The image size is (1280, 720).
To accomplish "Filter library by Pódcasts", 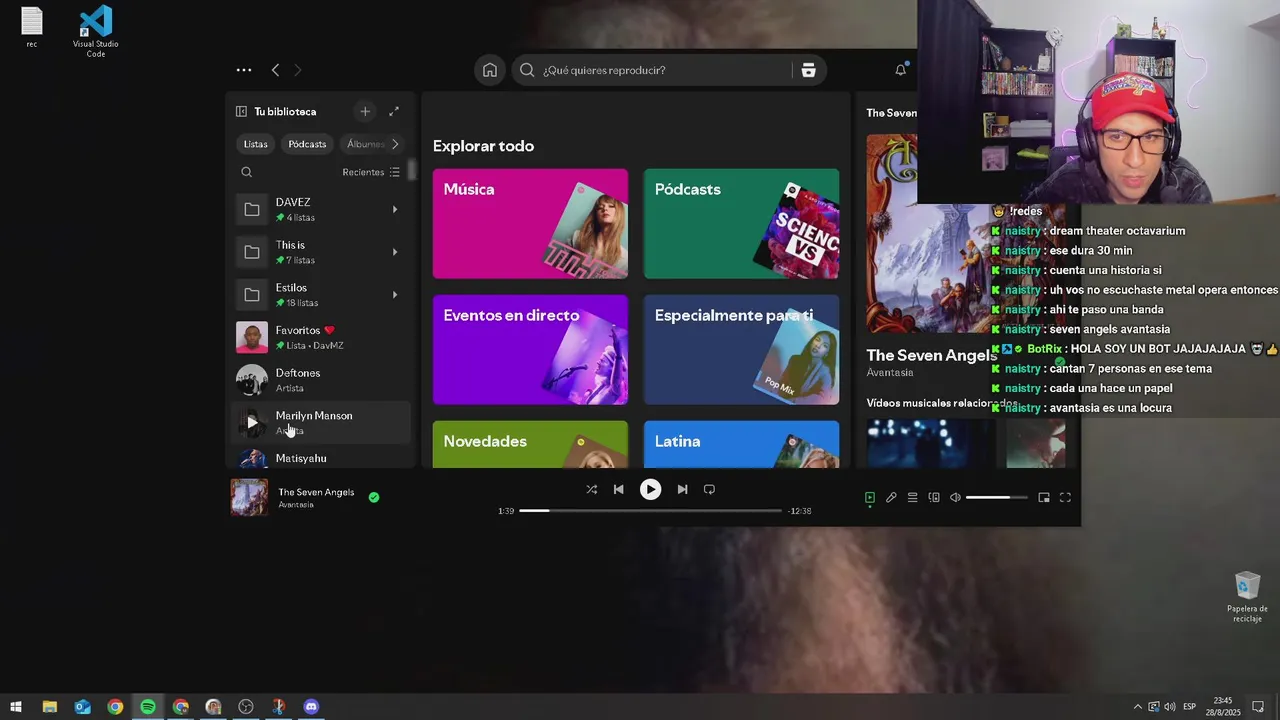I will click(307, 144).
